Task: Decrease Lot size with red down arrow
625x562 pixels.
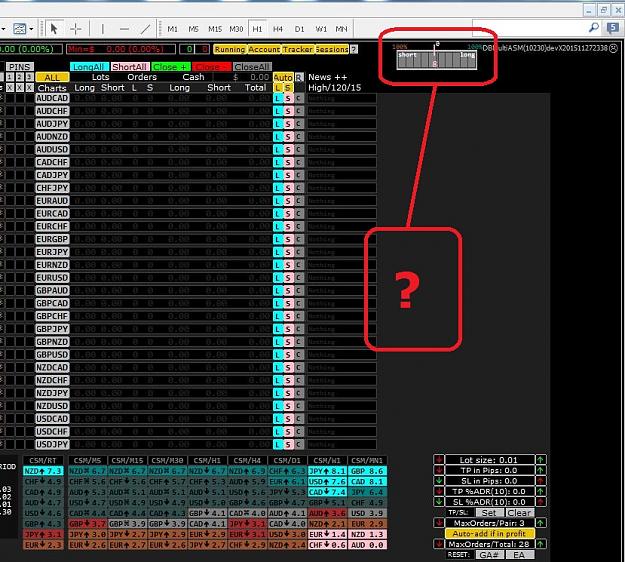Action: pyautogui.click(x=439, y=460)
